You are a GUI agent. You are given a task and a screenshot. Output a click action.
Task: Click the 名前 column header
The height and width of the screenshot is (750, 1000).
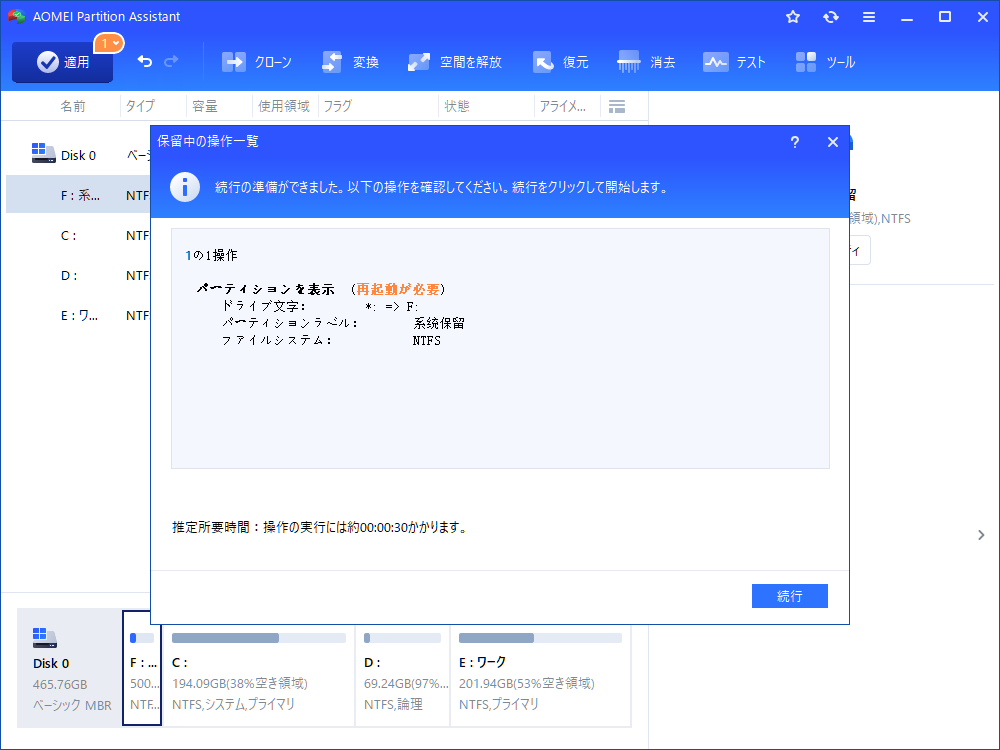click(x=73, y=106)
